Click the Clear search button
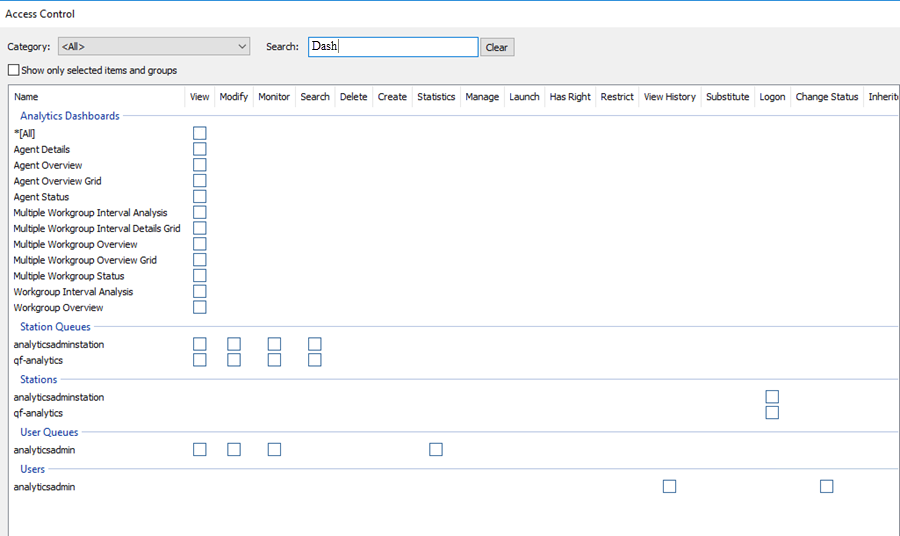 [497, 47]
